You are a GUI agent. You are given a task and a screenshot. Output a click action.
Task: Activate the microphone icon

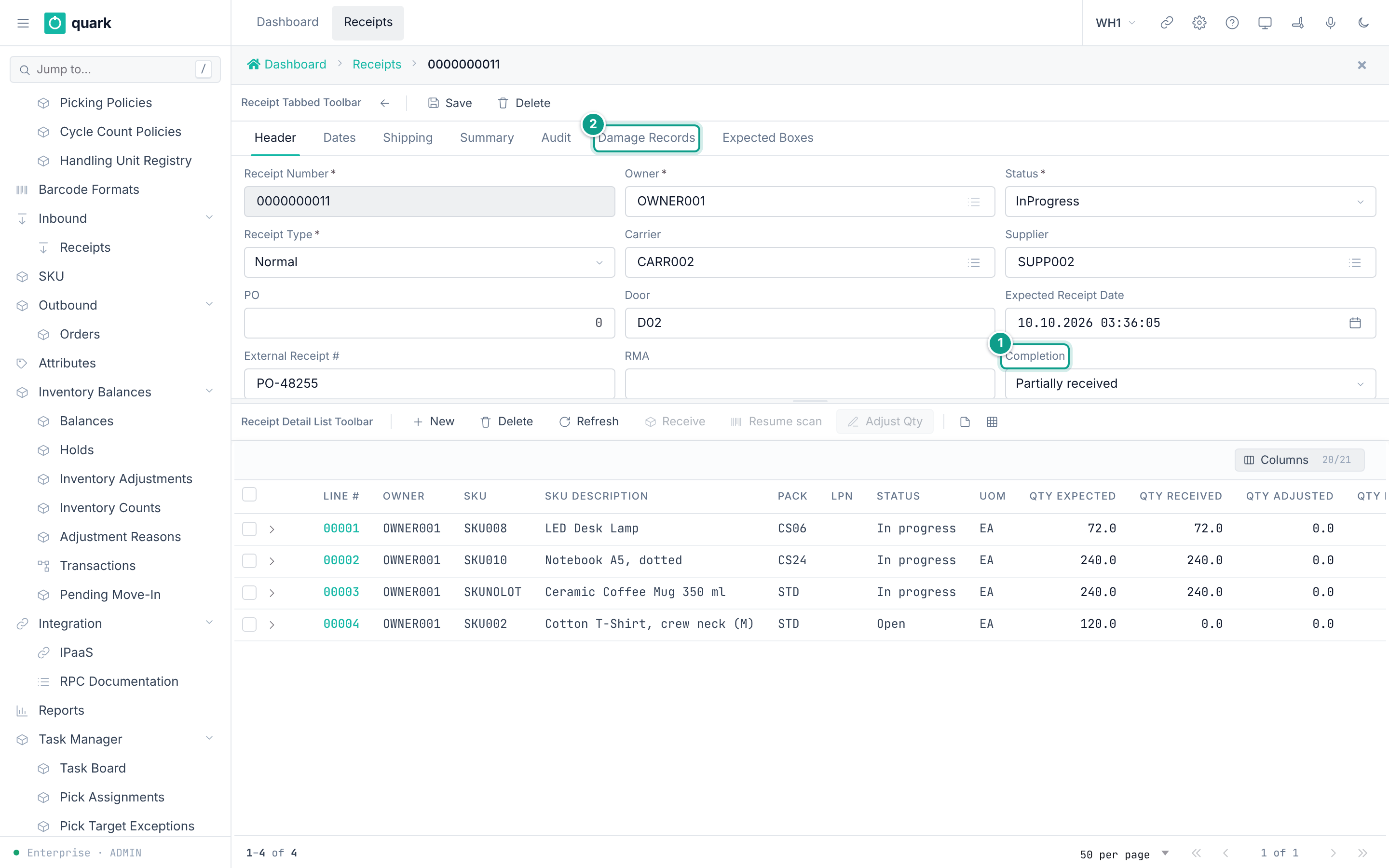[1331, 23]
